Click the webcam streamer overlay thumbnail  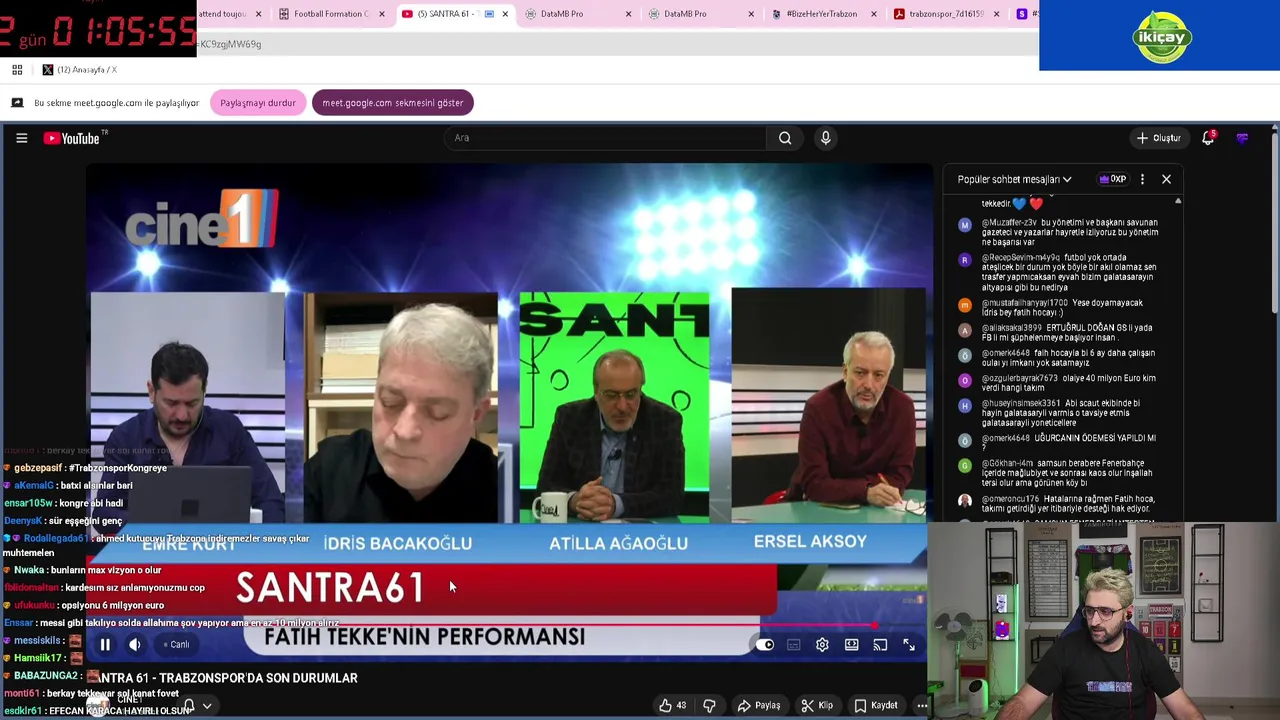1103,621
